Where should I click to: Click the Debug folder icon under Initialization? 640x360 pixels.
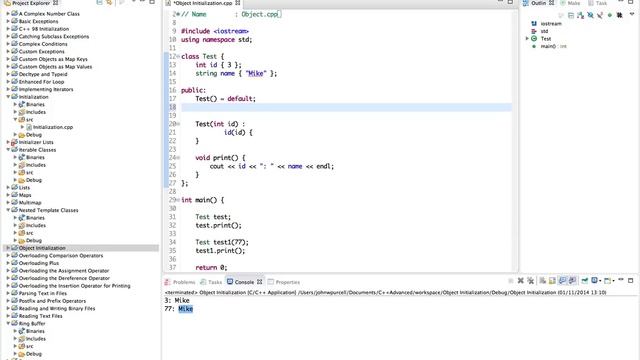[22, 135]
